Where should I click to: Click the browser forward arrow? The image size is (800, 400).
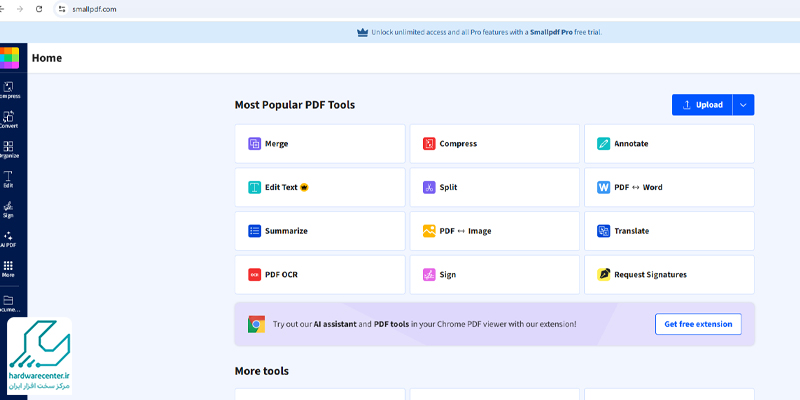point(19,9)
